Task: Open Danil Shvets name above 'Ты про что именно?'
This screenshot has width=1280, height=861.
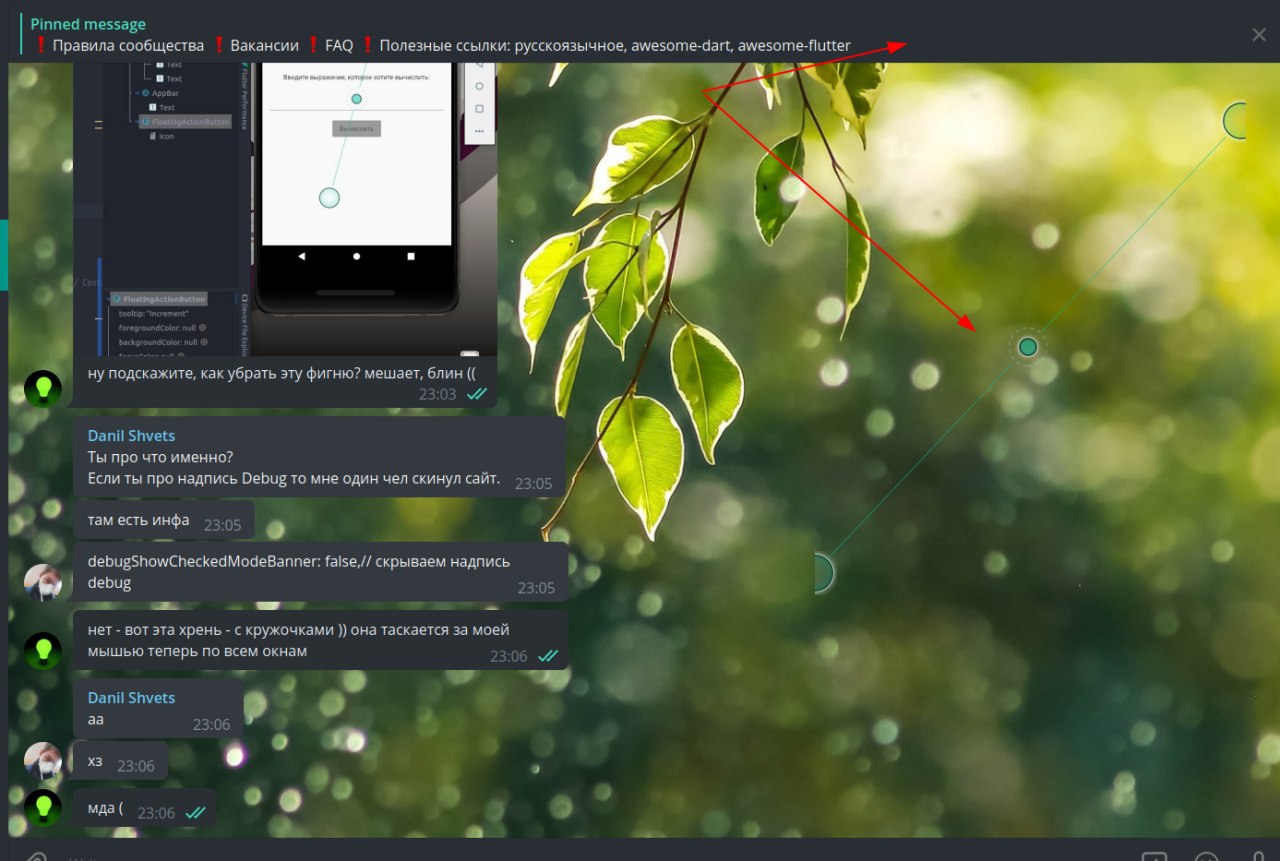Action: [x=131, y=435]
